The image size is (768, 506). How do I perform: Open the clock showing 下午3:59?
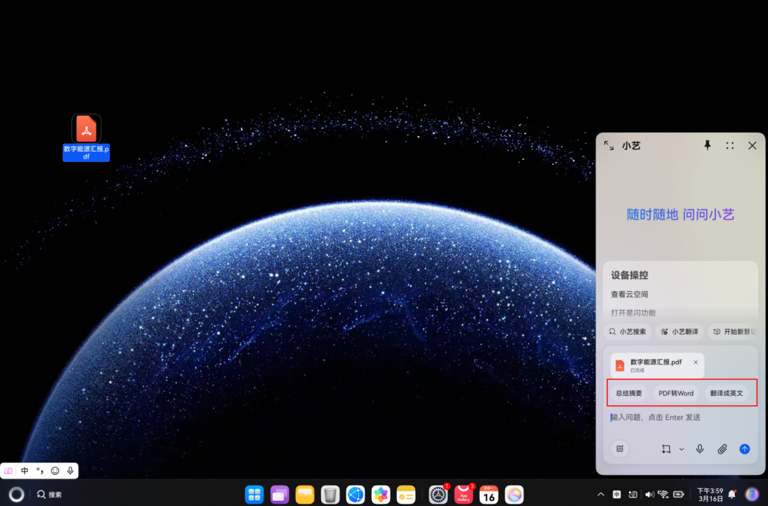coord(710,494)
